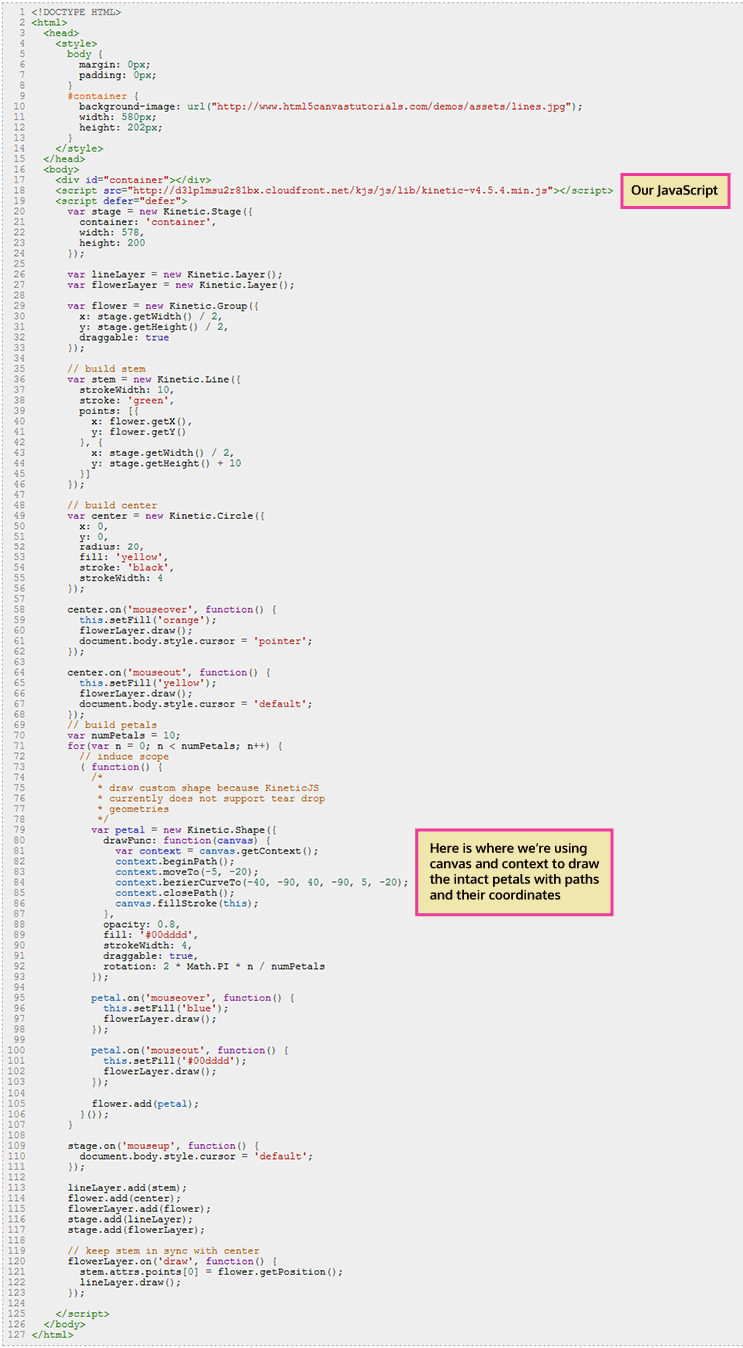Click 'var petal = new Kinetic.Shape' line
Image resolution: width=743 pixels, height=1348 pixels.
[x=184, y=830]
